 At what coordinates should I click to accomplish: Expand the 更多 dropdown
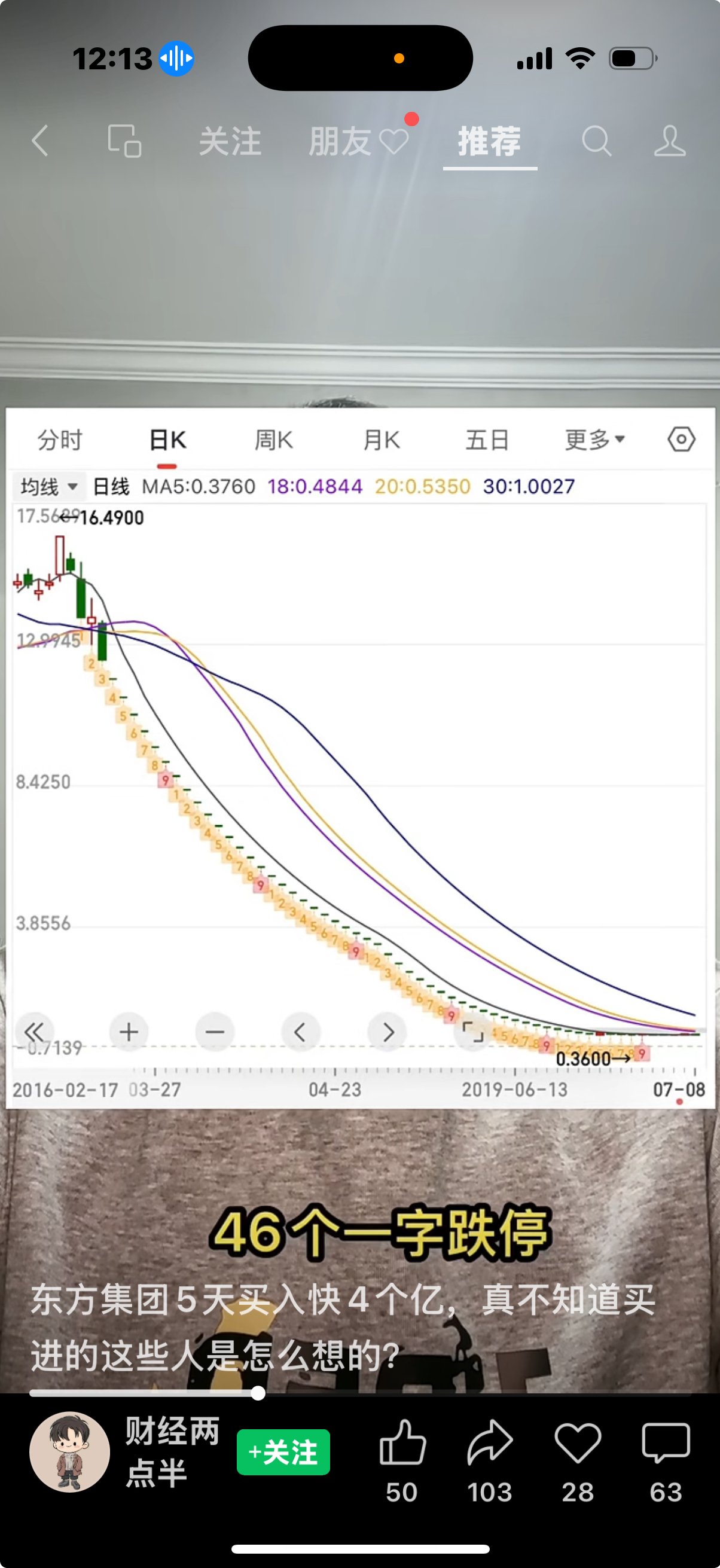(594, 440)
